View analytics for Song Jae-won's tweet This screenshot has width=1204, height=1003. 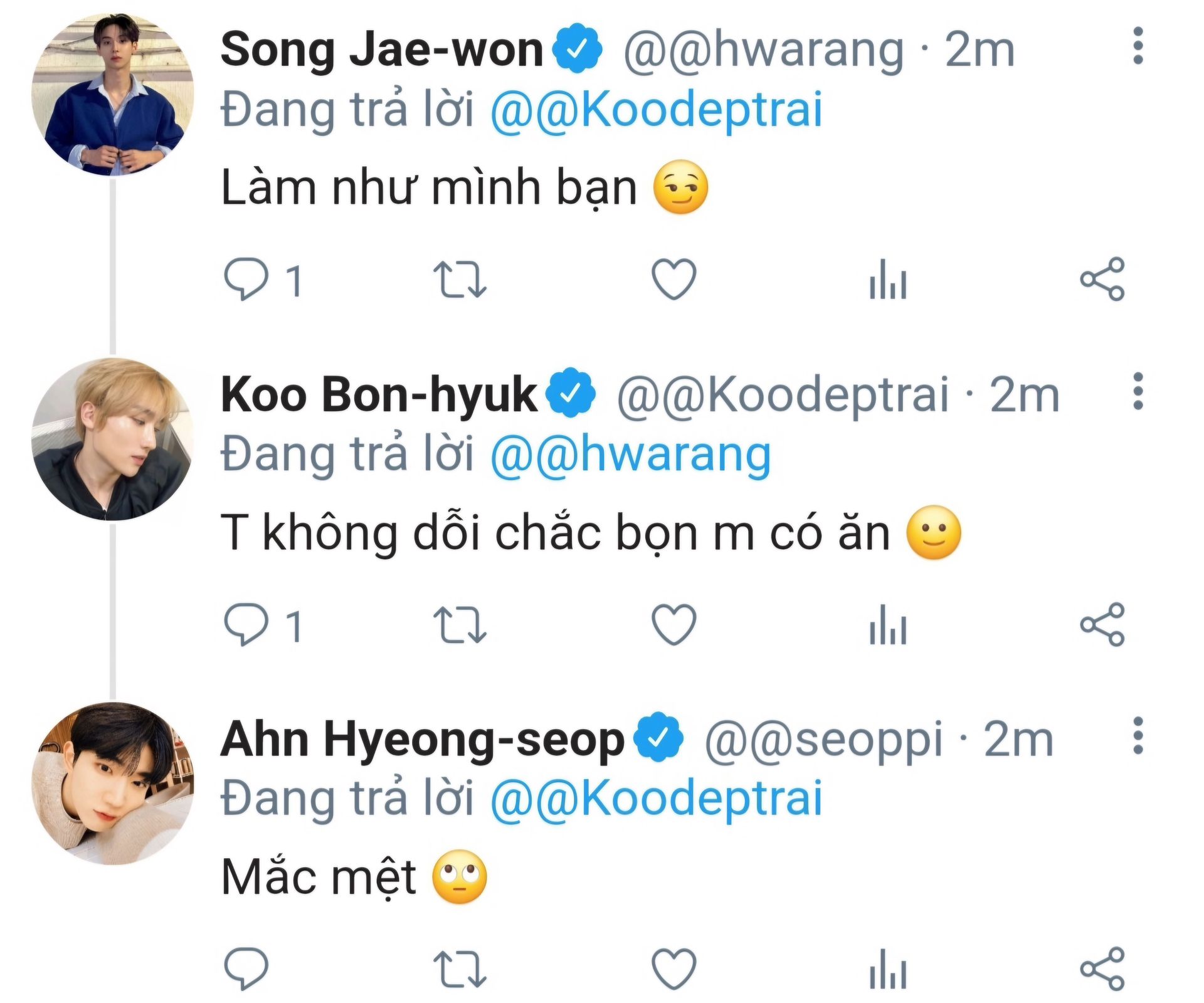[x=888, y=279]
